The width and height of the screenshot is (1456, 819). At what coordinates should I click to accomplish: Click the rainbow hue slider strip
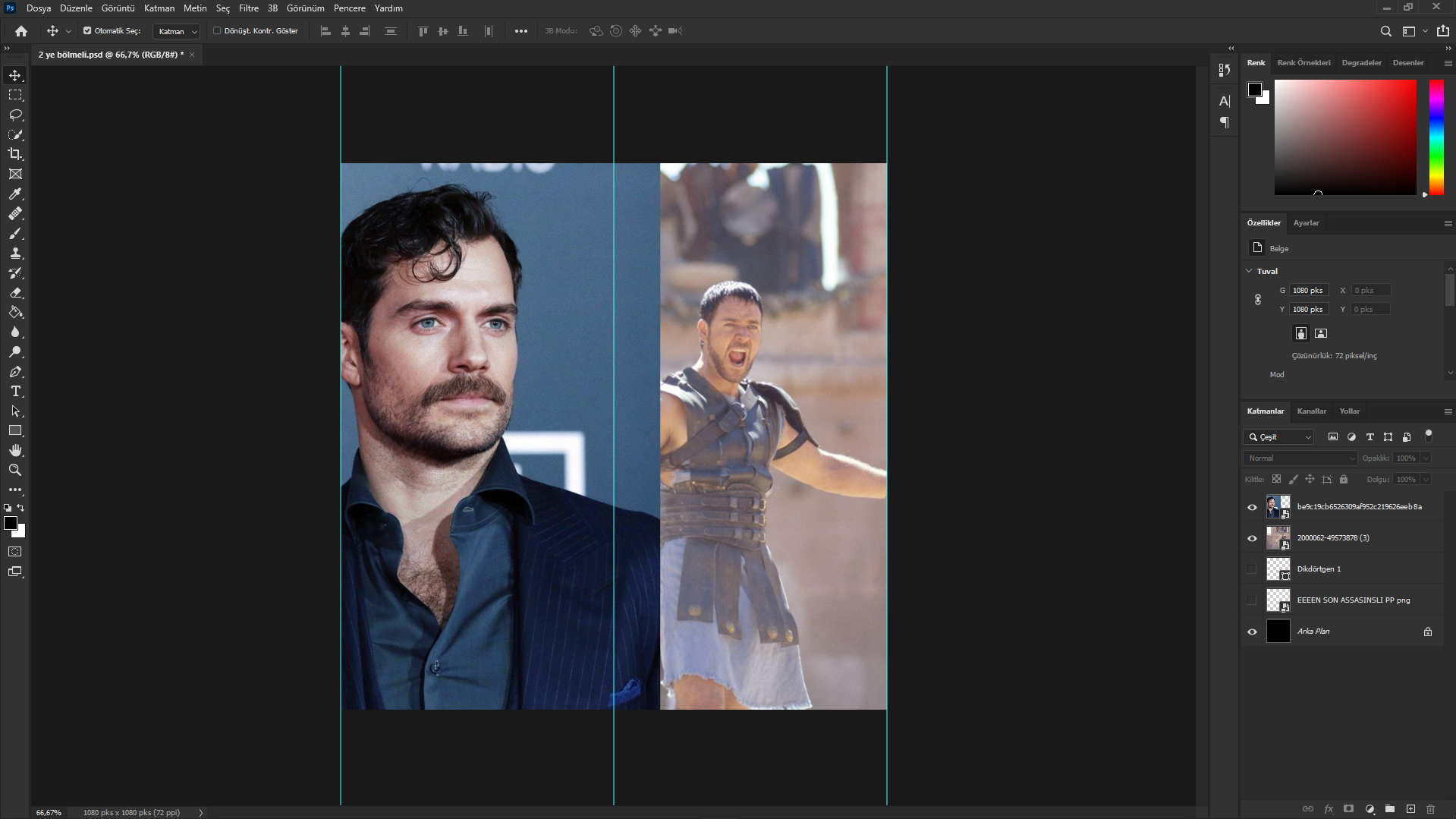point(1436,137)
